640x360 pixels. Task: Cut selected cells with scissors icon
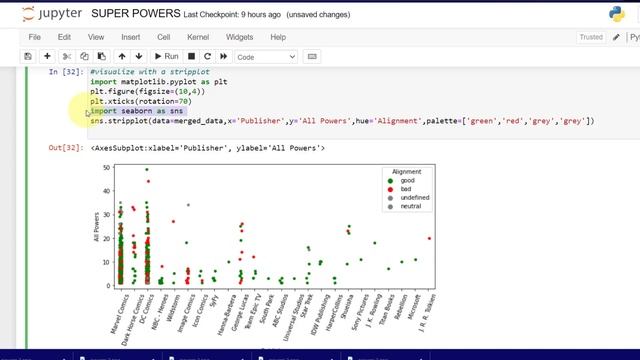(67, 57)
